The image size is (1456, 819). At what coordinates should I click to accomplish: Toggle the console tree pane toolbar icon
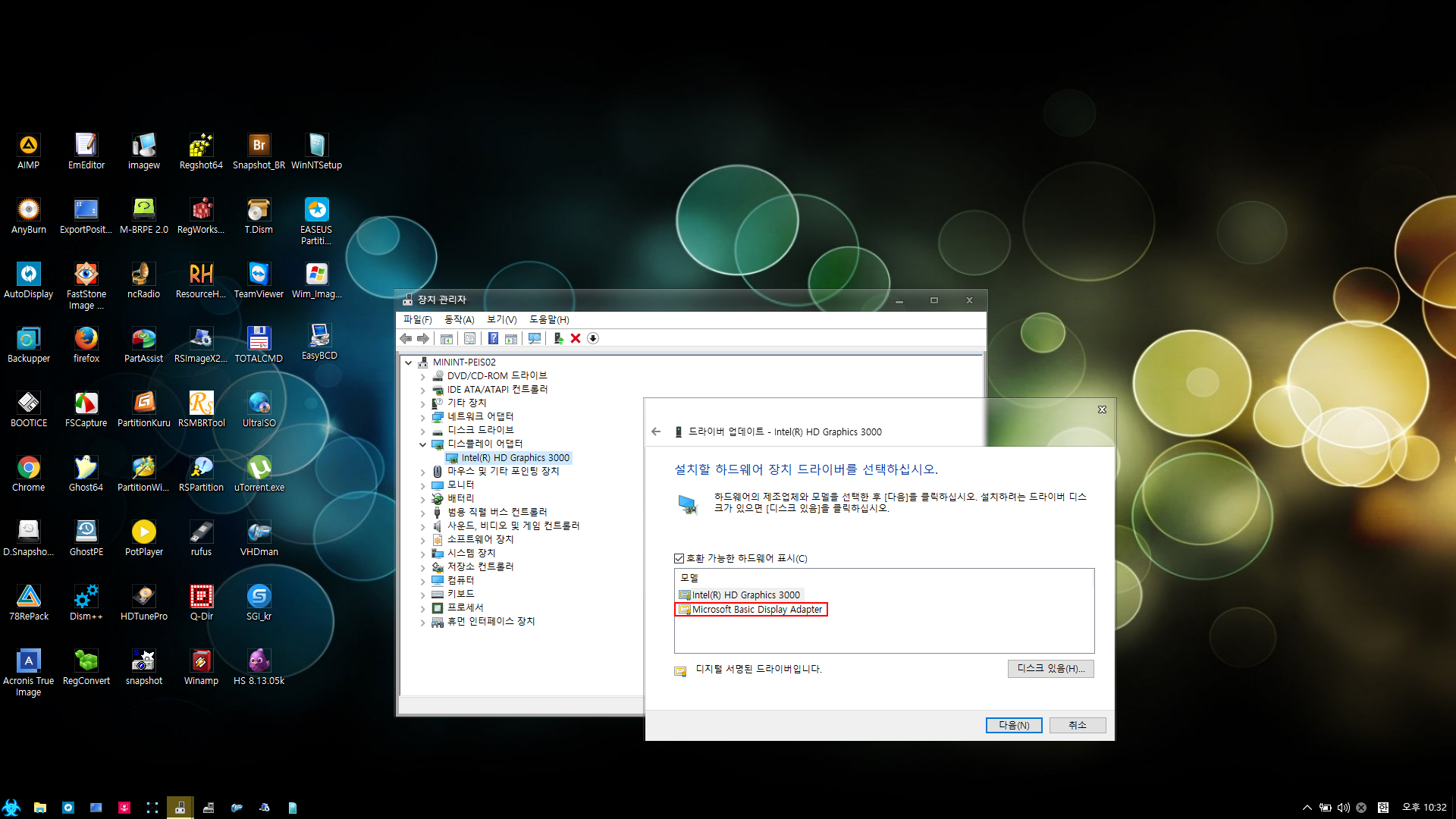pyautogui.click(x=447, y=338)
